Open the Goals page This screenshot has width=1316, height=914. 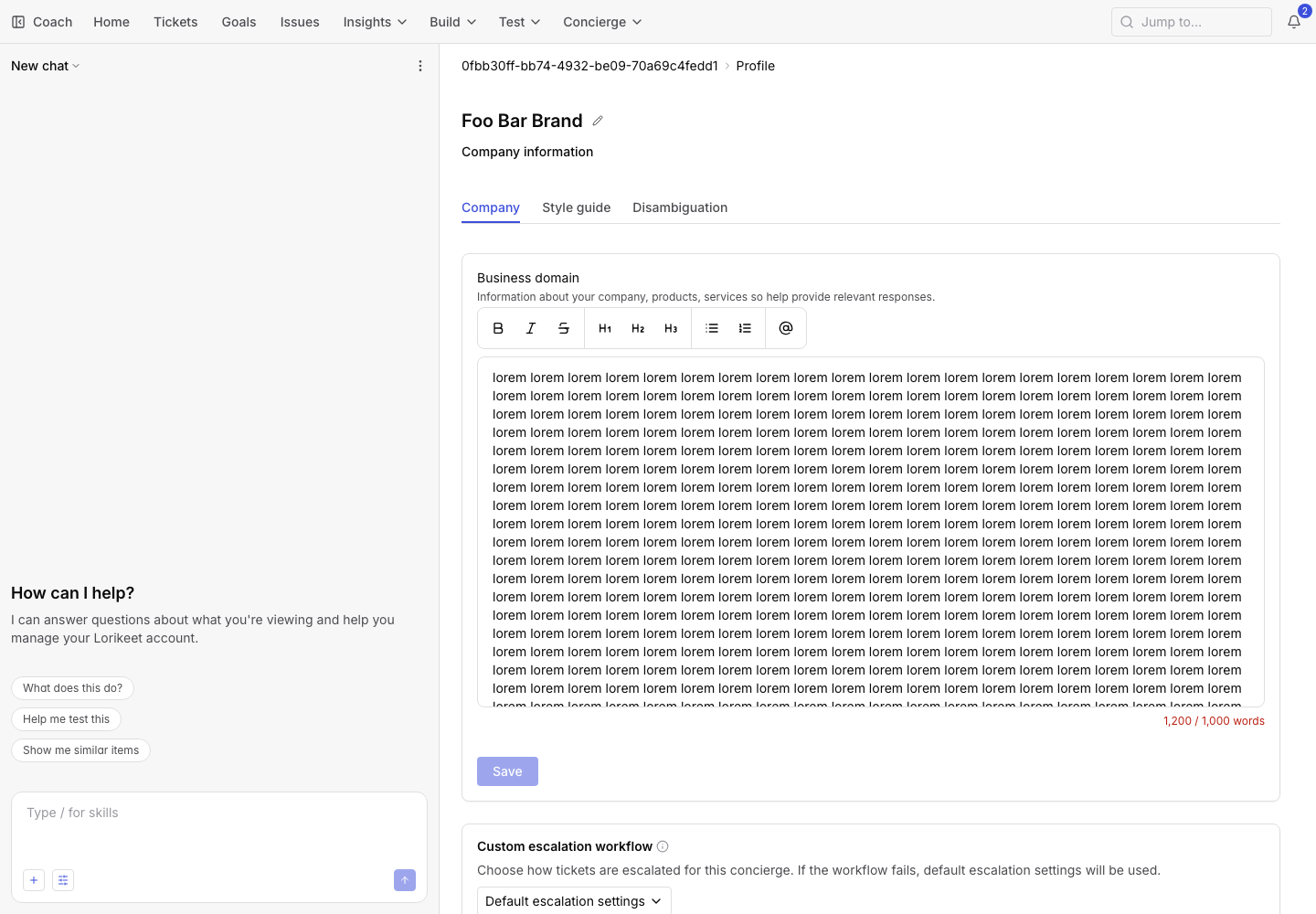(239, 22)
